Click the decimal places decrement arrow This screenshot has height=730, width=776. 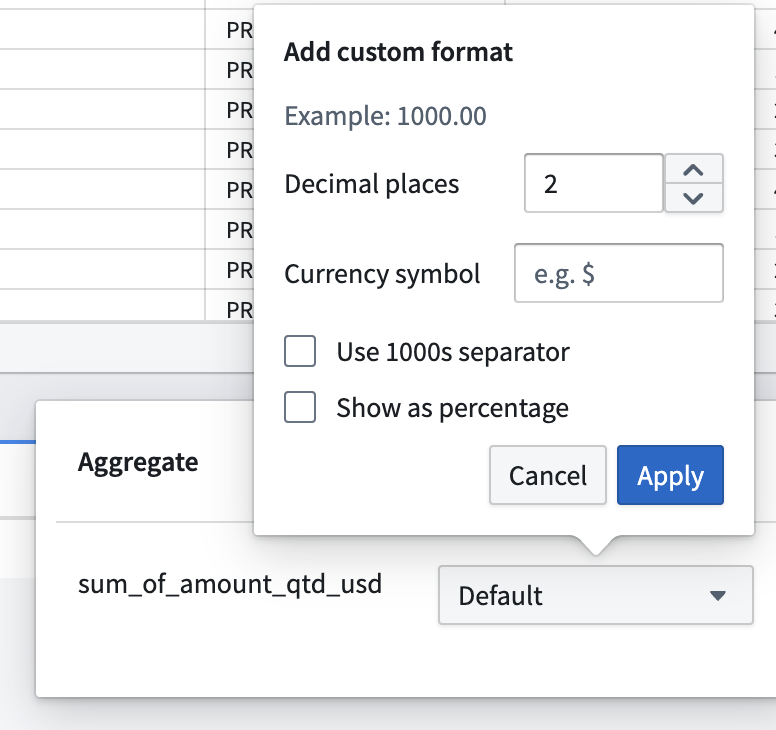pyautogui.click(x=693, y=197)
